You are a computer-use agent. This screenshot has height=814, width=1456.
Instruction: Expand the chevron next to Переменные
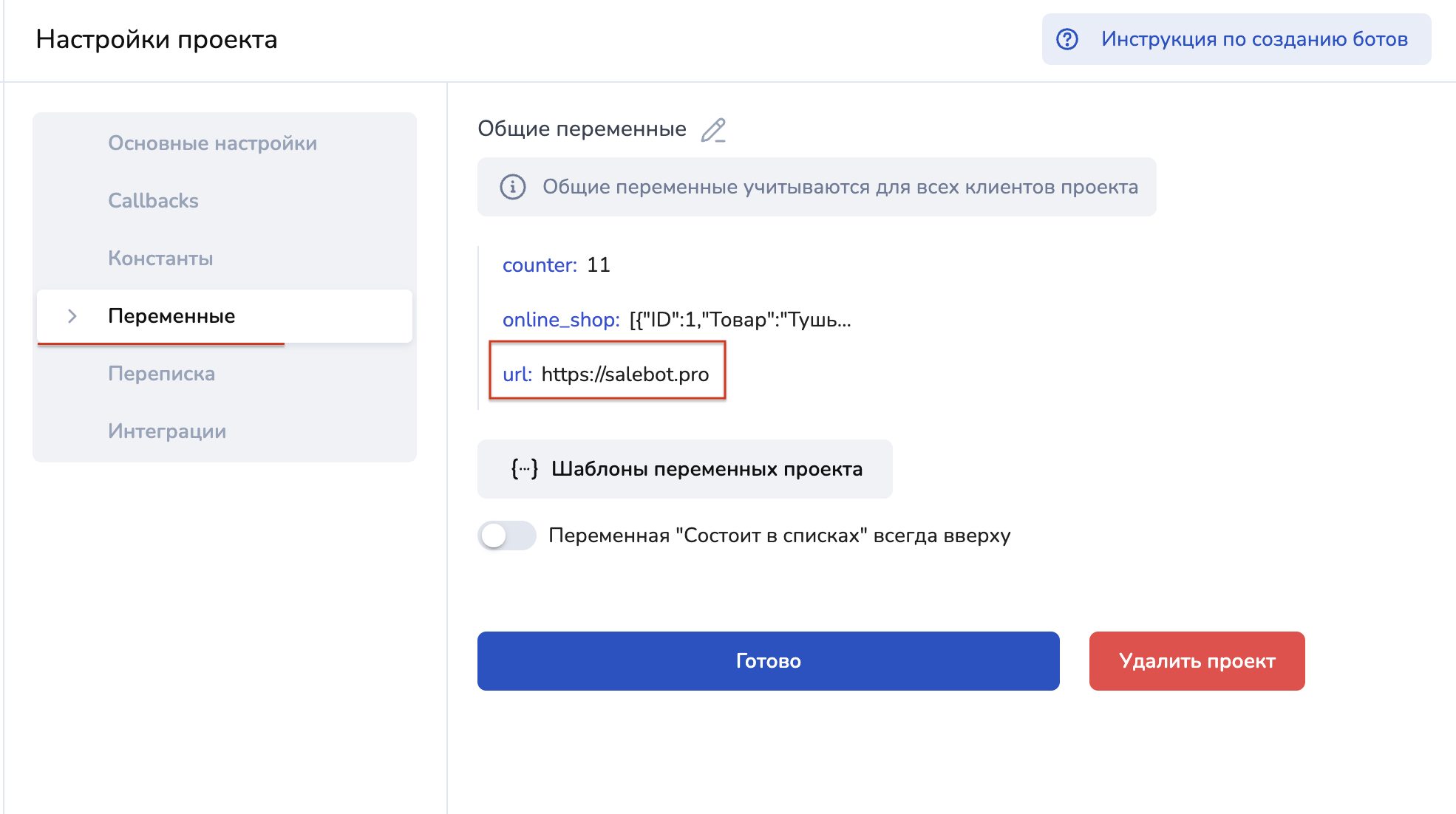tap(72, 316)
